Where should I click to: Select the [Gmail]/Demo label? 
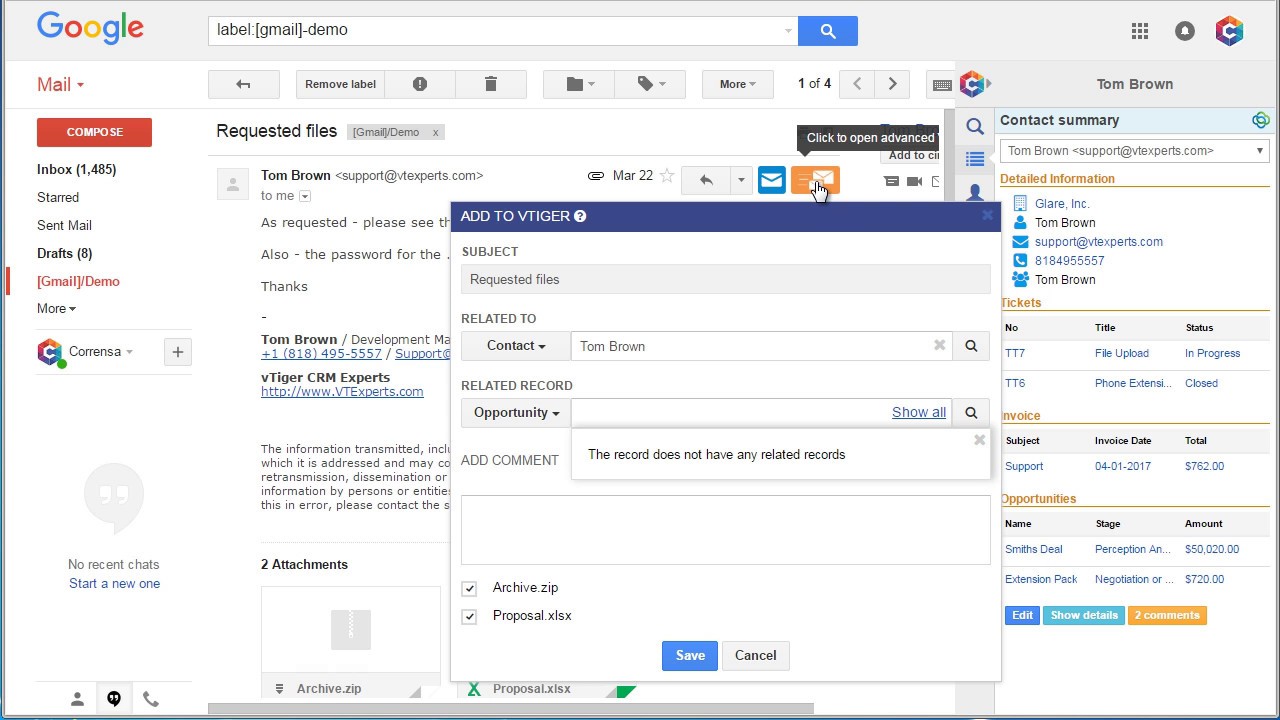point(78,281)
